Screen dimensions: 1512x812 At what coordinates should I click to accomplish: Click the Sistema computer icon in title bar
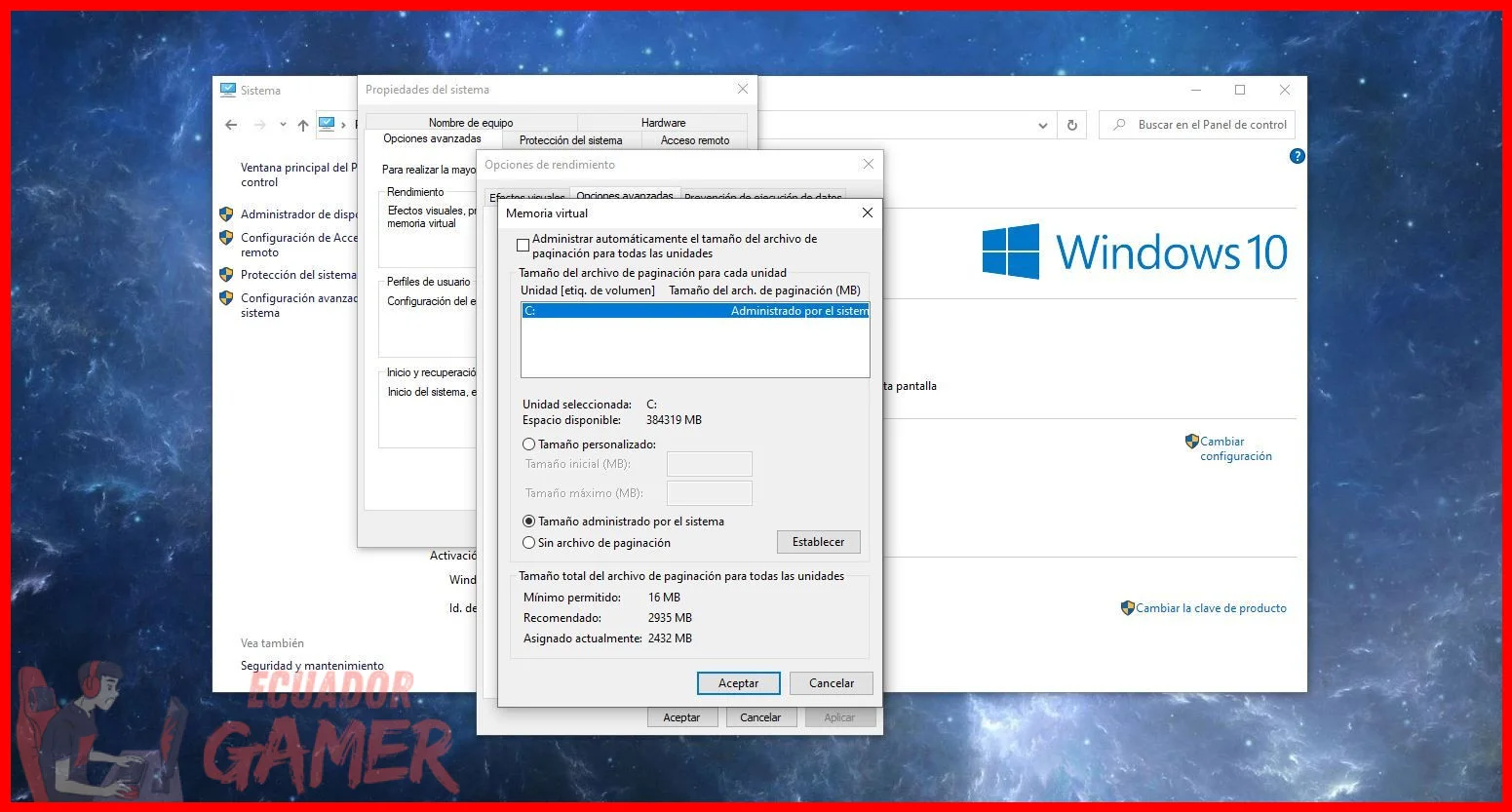(228, 90)
